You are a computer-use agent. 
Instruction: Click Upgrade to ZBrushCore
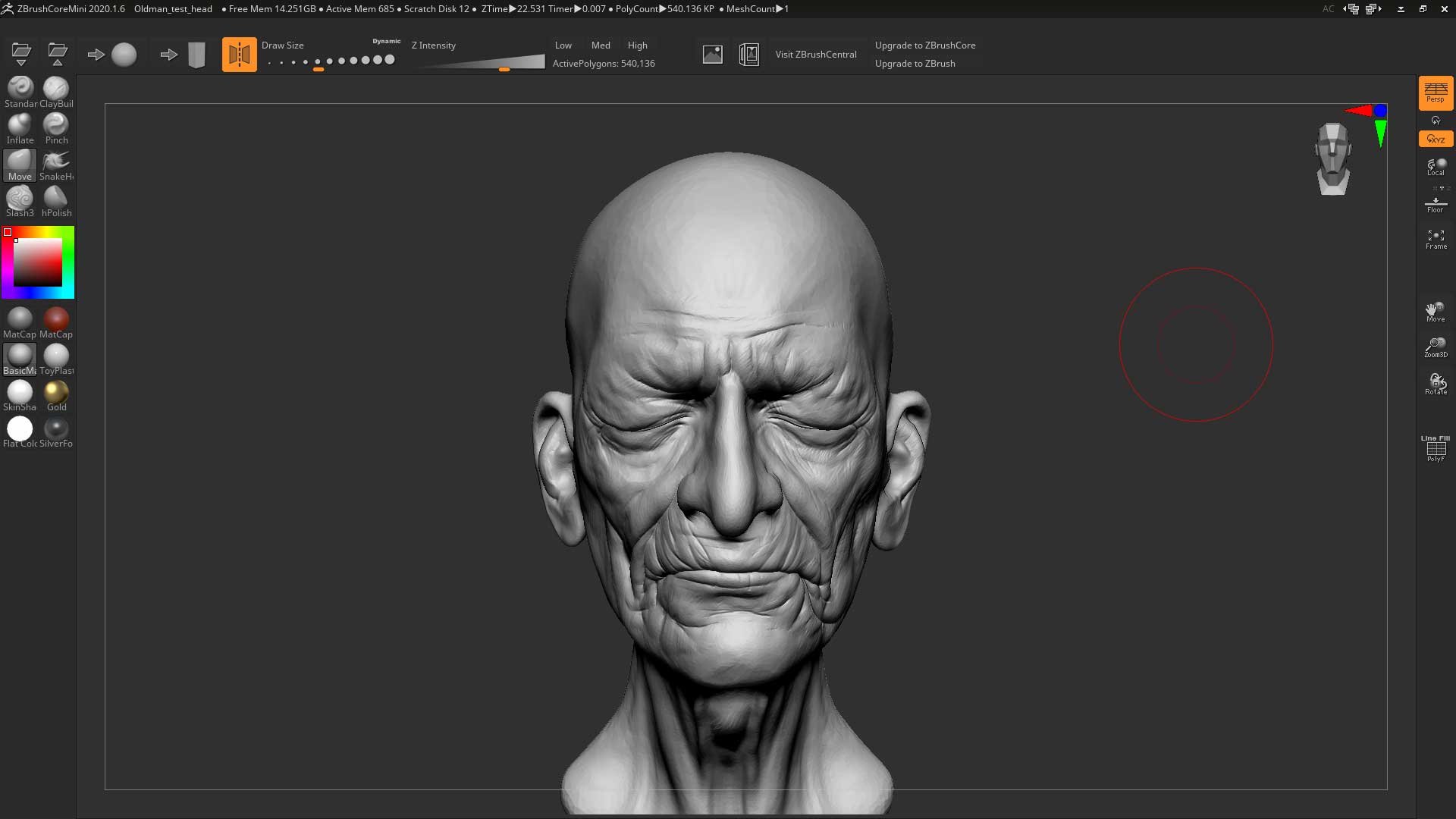pyautogui.click(x=925, y=45)
